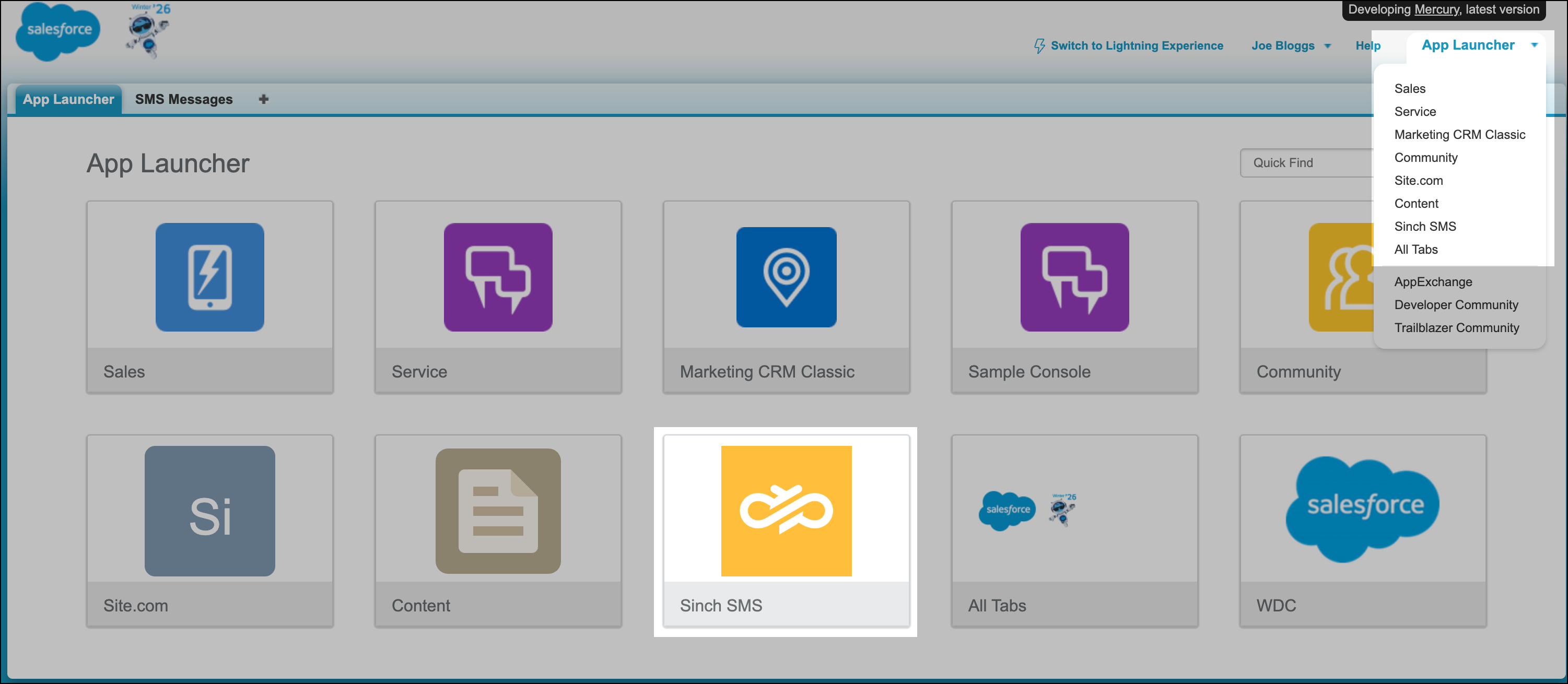Choose Marketing CRM Classic in app menu
Viewport: 1568px width, 684px height.
pos(1460,135)
